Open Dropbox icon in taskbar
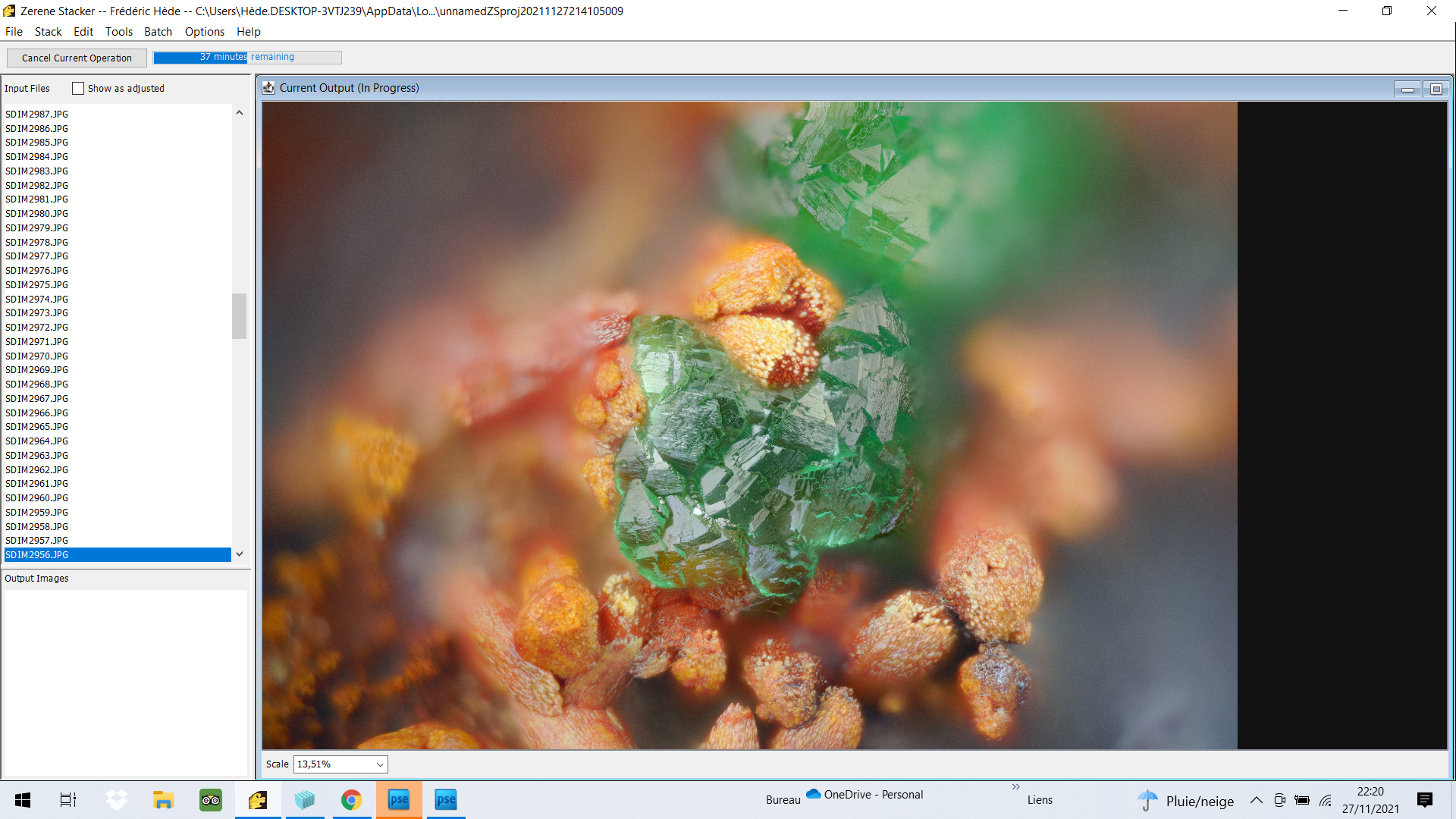Image resolution: width=1456 pixels, height=819 pixels. click(x=117, y=800)
